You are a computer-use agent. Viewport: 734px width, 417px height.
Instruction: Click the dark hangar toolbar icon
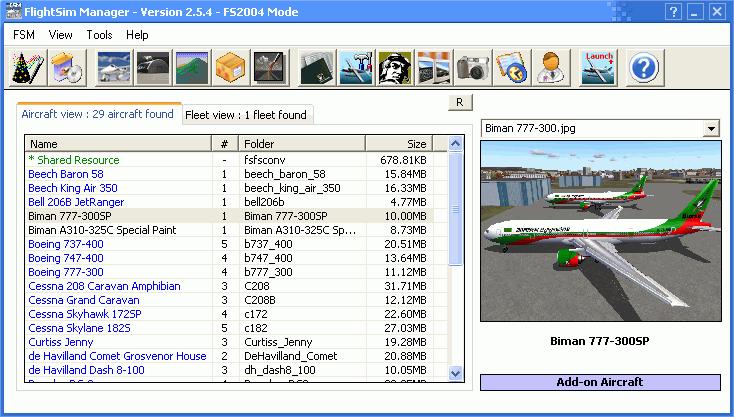(153, 68)
